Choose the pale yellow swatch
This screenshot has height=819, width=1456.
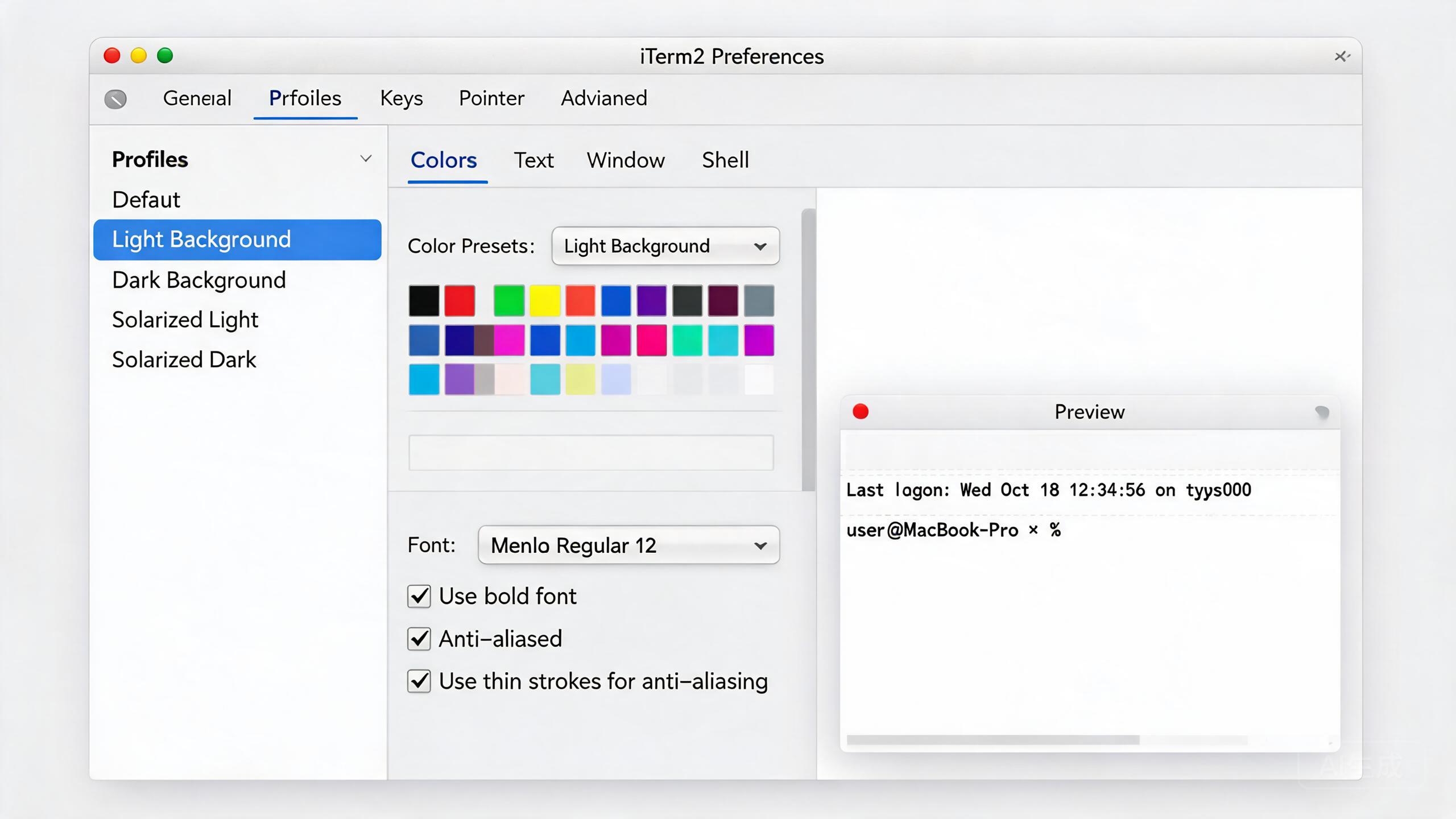coord(580,379)
